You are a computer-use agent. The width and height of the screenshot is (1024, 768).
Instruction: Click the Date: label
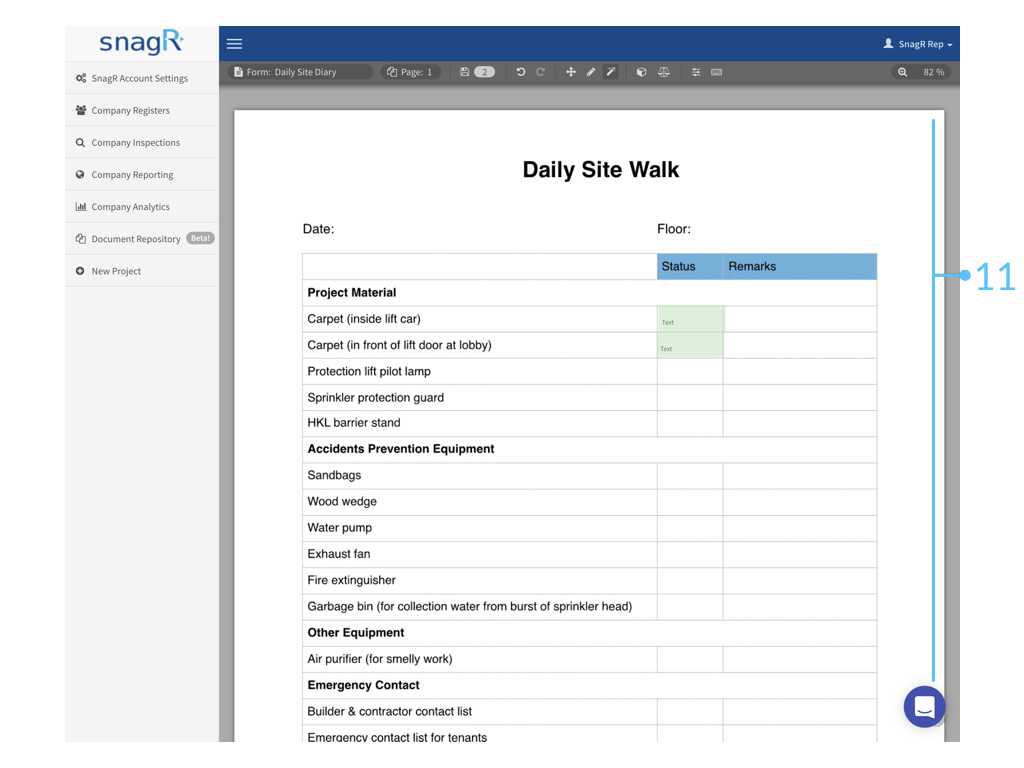pyautogui.click(x=318, y=229)
